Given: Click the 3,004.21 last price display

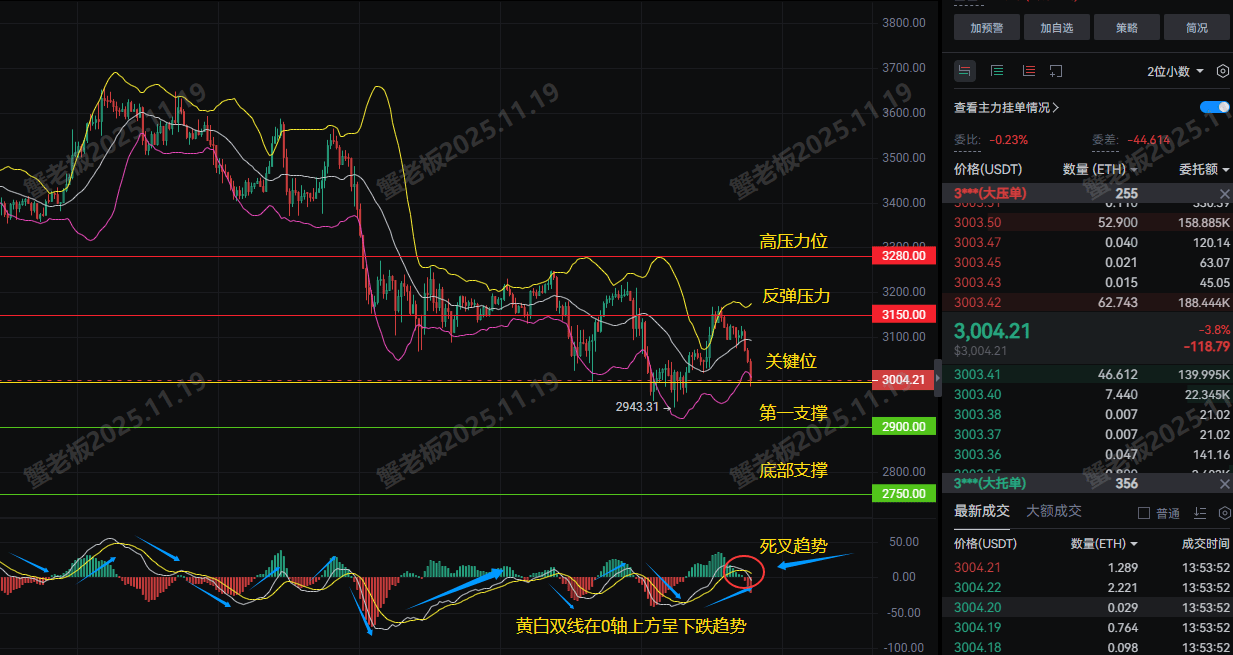Looking at the screenshot, I should pyautogui.click(x=992, y=331).
